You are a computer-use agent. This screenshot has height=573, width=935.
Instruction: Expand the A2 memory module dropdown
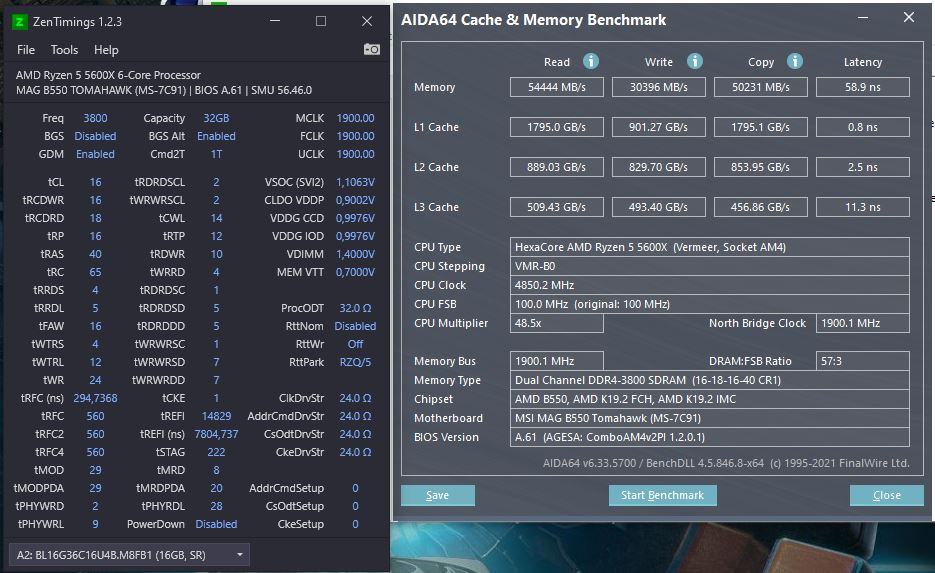[x=129, y=555]
